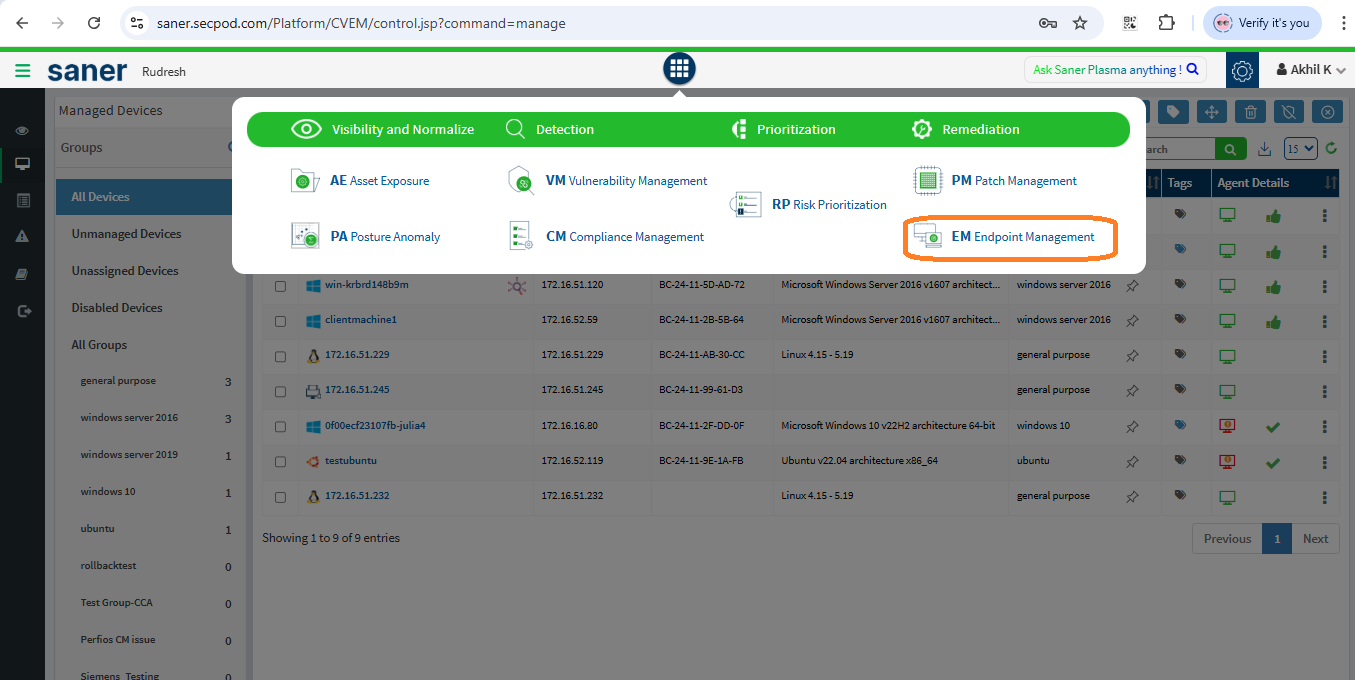Refresh the device table
The height and width of the screenshot is (680, 1355).
[1331, 149]
